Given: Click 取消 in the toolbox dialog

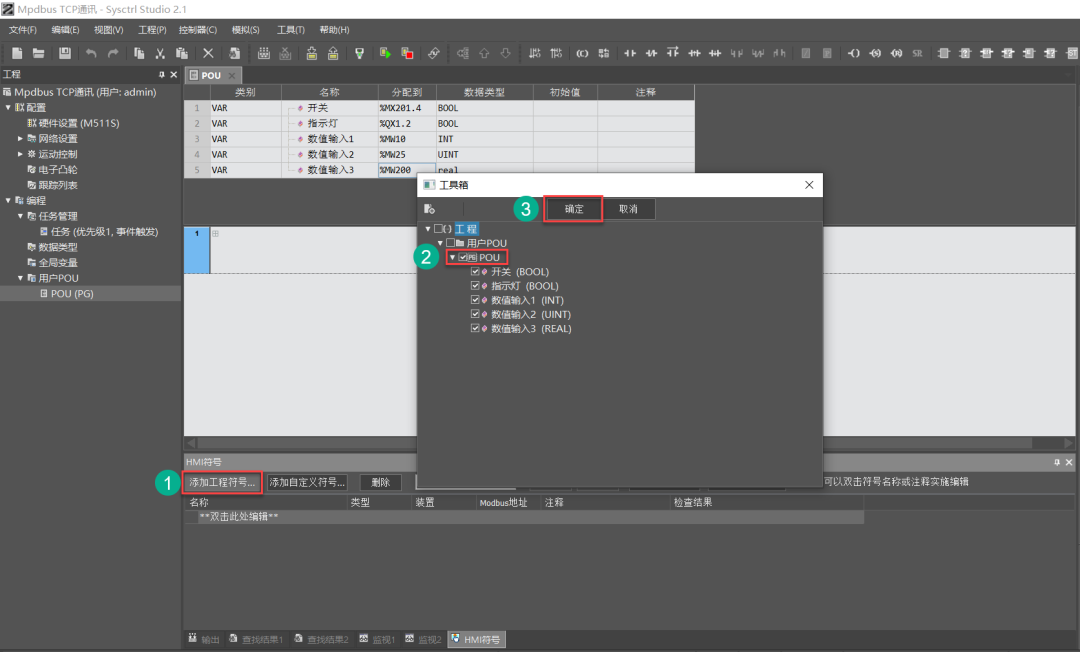Looking at the screenshot, I should tap(628, 209).
